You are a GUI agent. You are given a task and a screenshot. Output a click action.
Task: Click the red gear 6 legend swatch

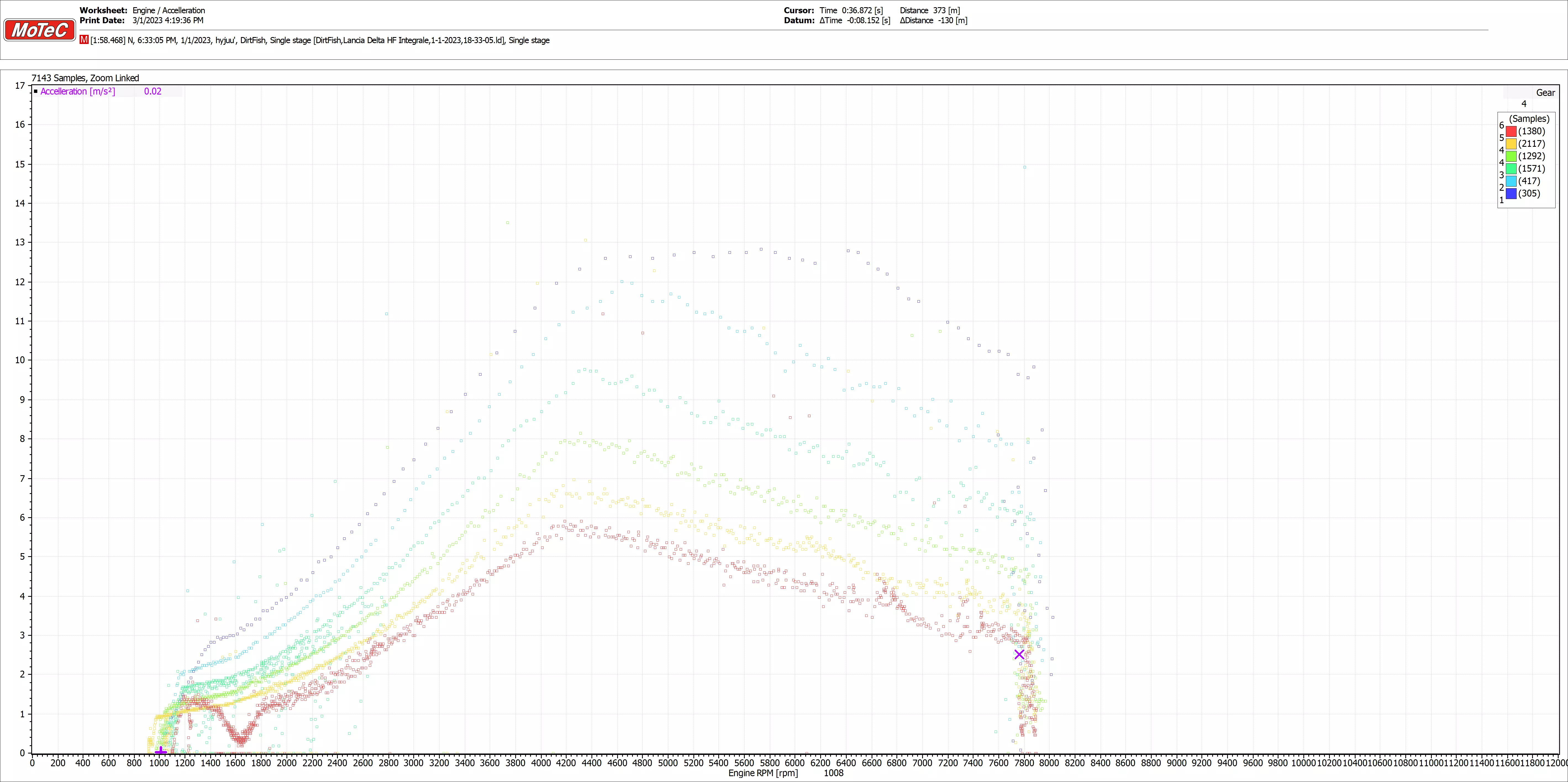coord(1511,132)
